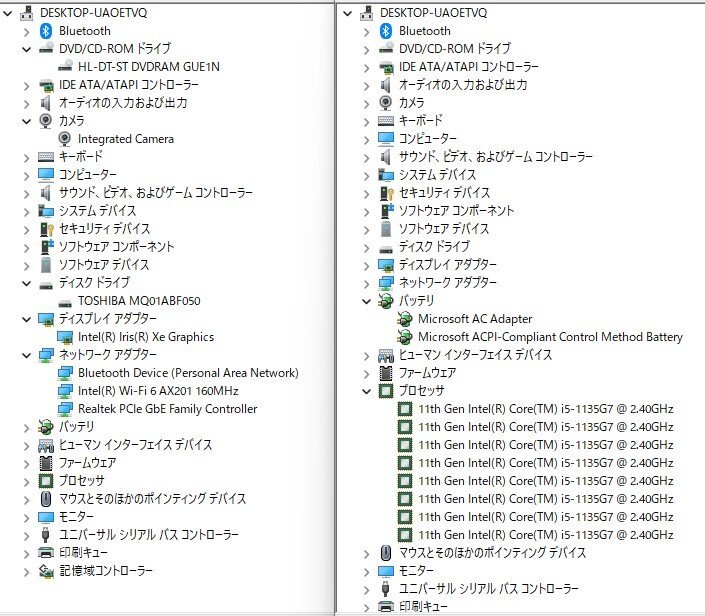The width and height of the screenshot is (705, 616).
Task: Click the TOSHIBA MQ01ABF050 disk icon
Action: [65, 302]
